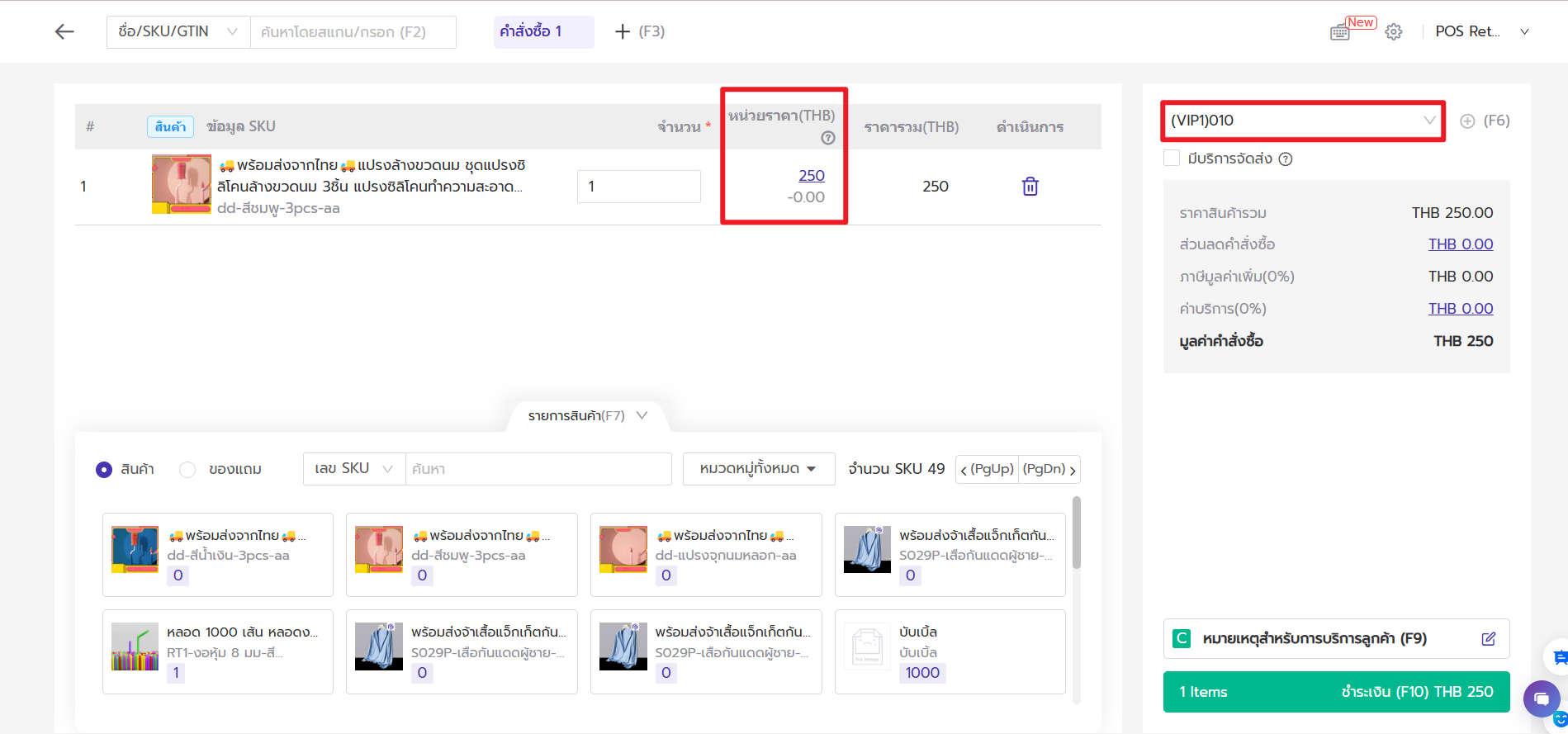
Task: Open the keyboard shortcuts icon marked New
Action: [x=1340, y=32]
